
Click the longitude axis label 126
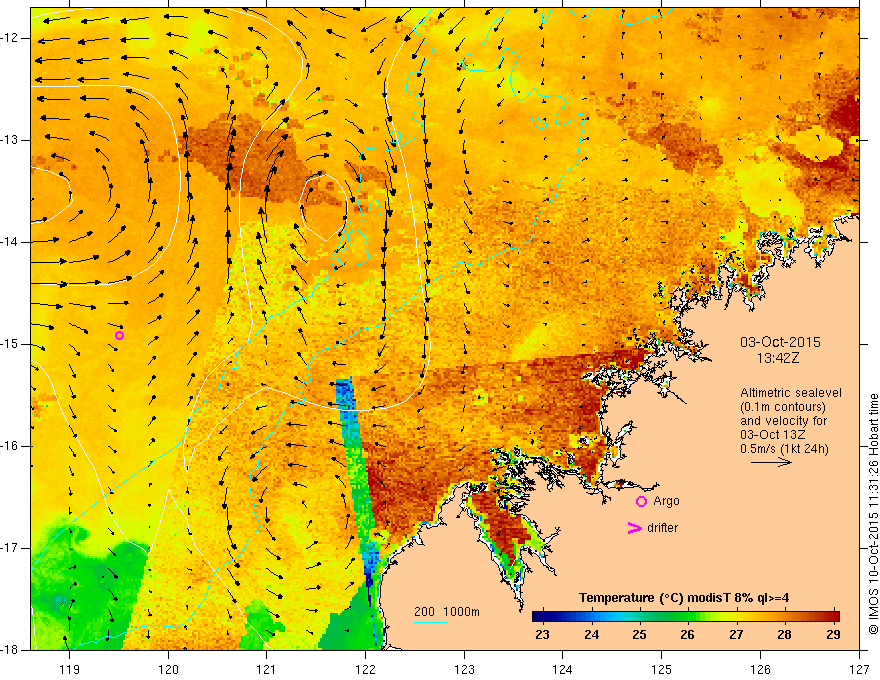coord(760,669)
